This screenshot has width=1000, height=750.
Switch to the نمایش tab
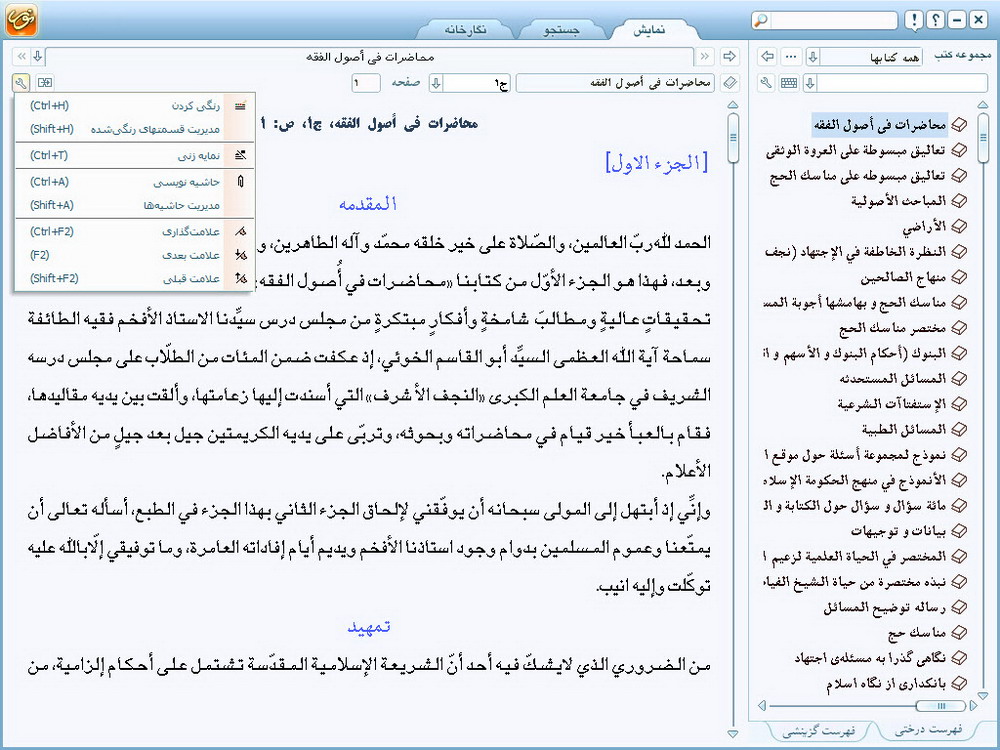click(649, 30)
